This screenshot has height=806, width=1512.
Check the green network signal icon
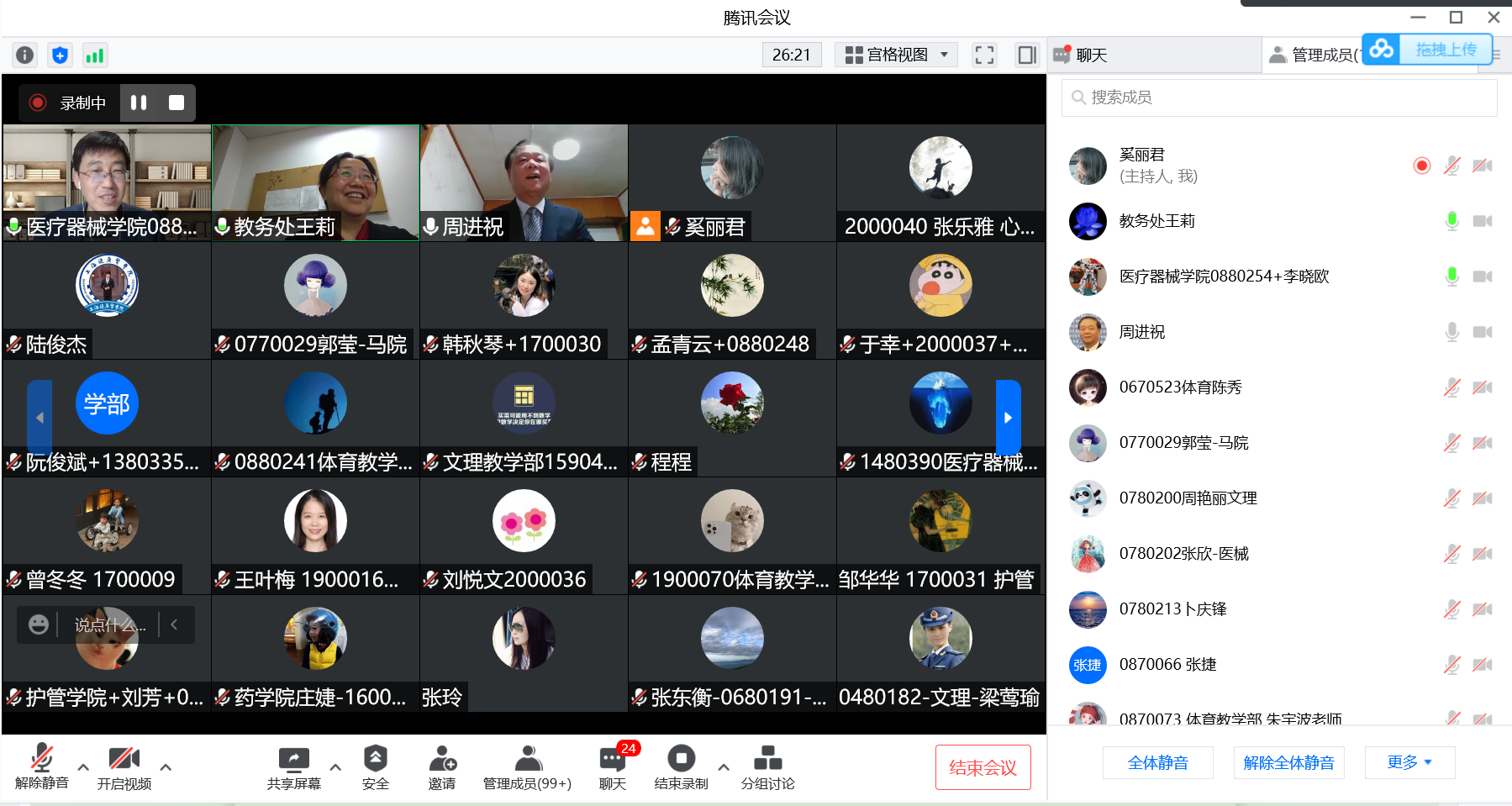(94, 55)
